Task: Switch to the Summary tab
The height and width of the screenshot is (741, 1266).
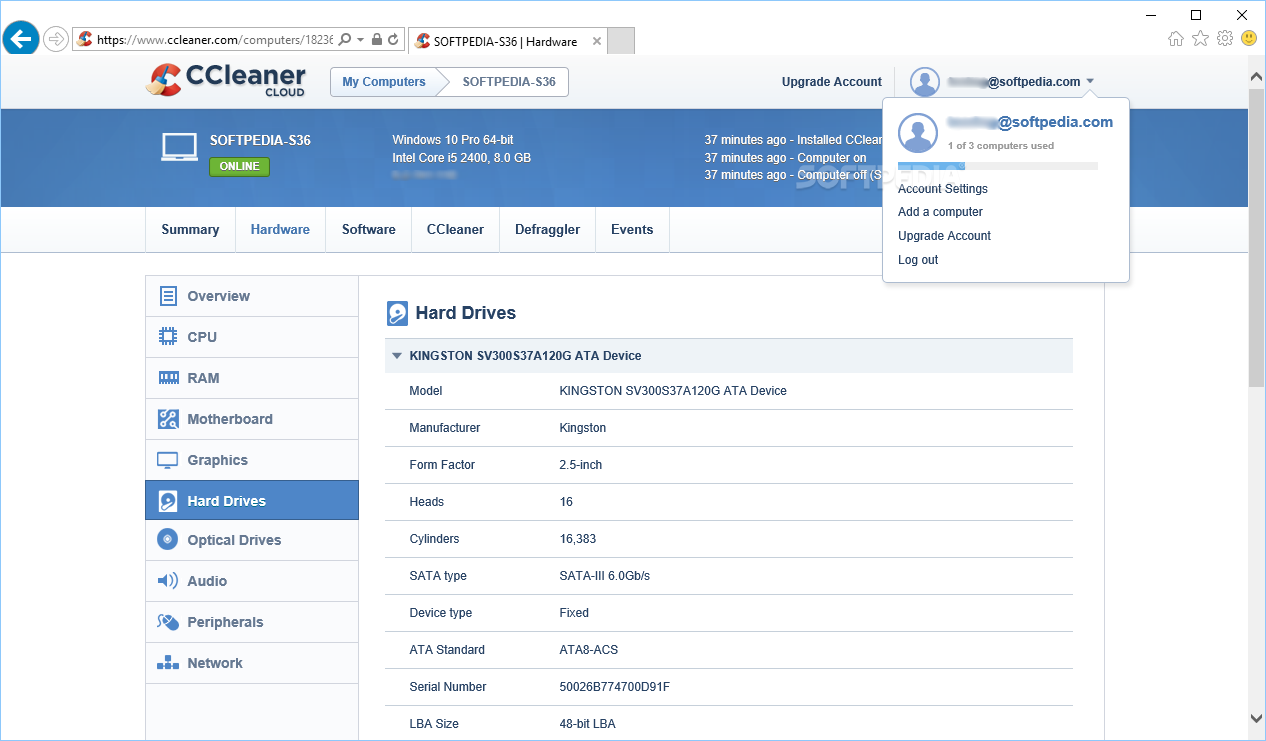Action: coord(190,229)
